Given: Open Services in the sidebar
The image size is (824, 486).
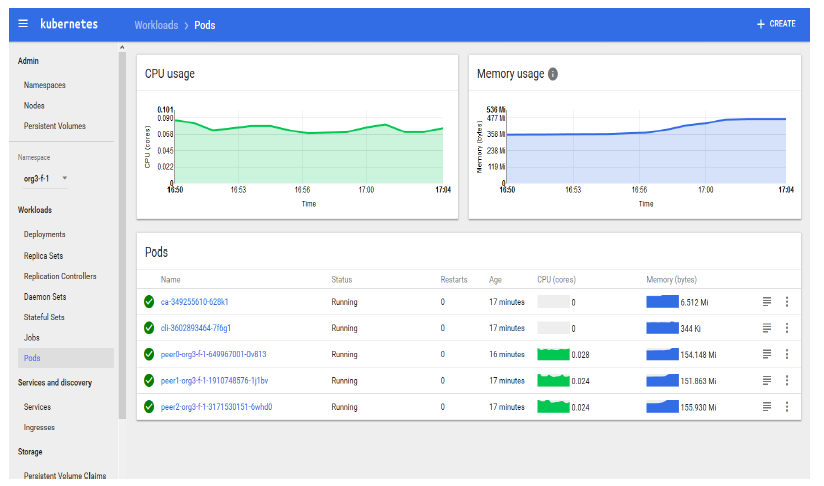Looking at the screenshot, I should click(x=37, y=407).
